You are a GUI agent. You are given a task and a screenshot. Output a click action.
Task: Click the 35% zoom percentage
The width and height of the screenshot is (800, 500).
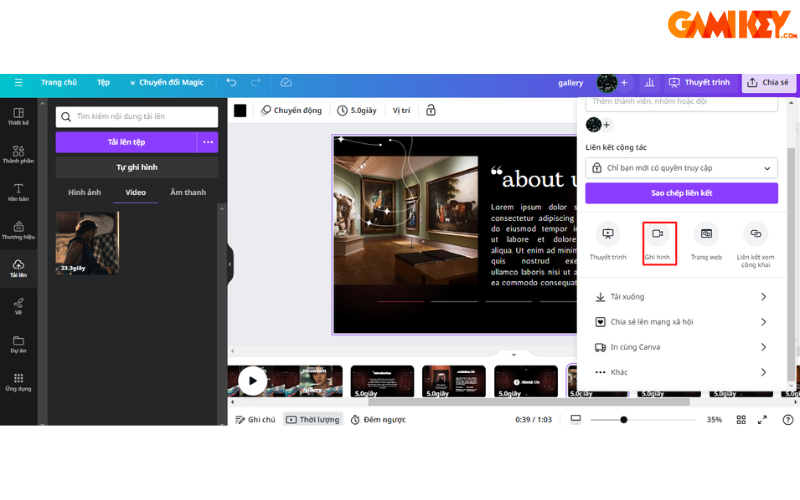714,419
